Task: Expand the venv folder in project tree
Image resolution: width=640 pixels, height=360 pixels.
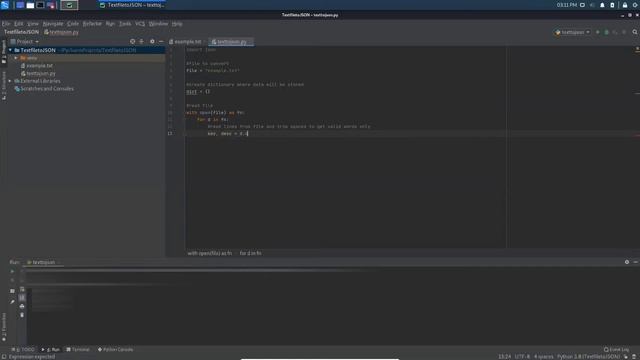Action: pyautogui.click(x=16, y=58)
